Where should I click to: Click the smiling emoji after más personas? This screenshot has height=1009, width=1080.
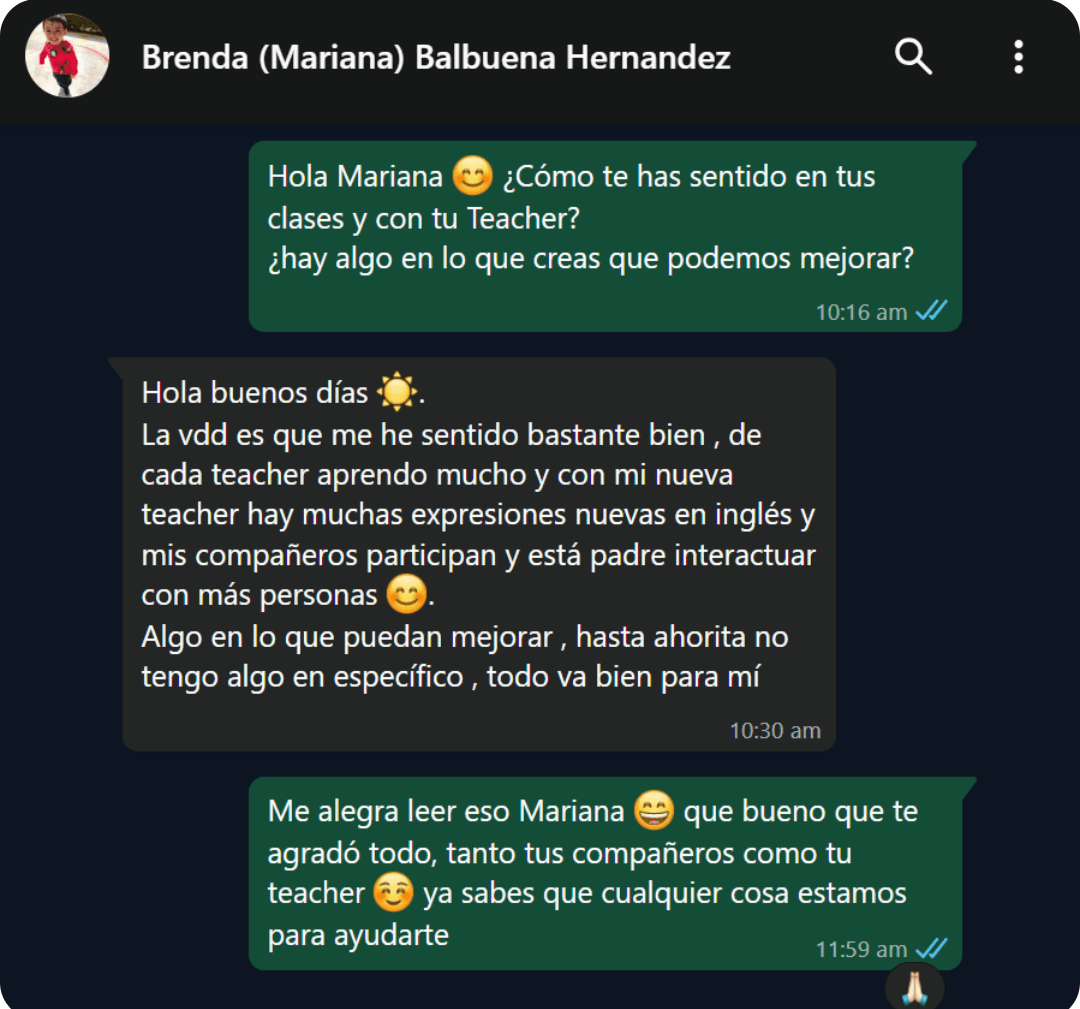coord(406,594)
